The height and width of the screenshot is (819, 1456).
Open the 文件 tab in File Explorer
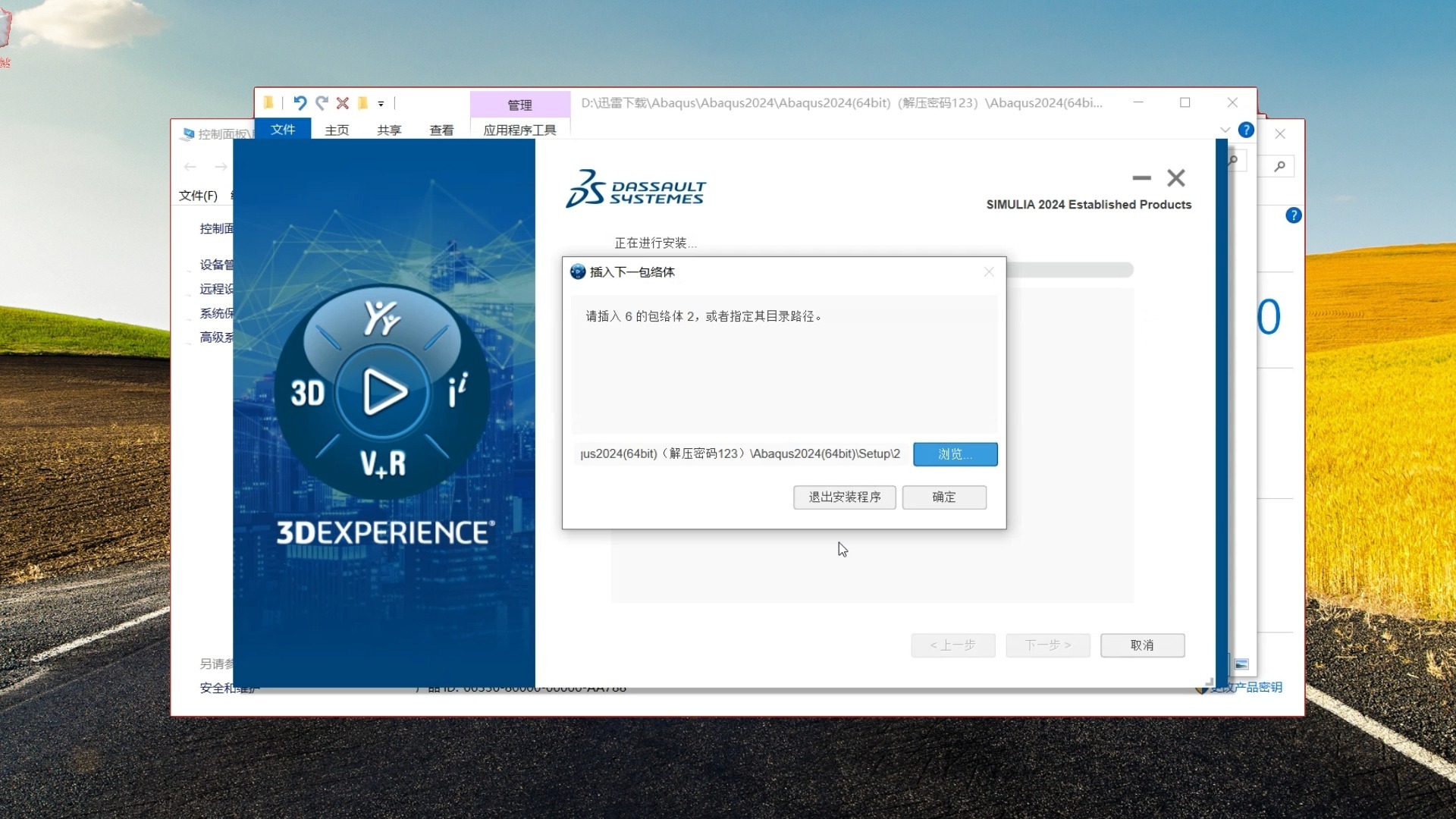click(x=283, y=130)
